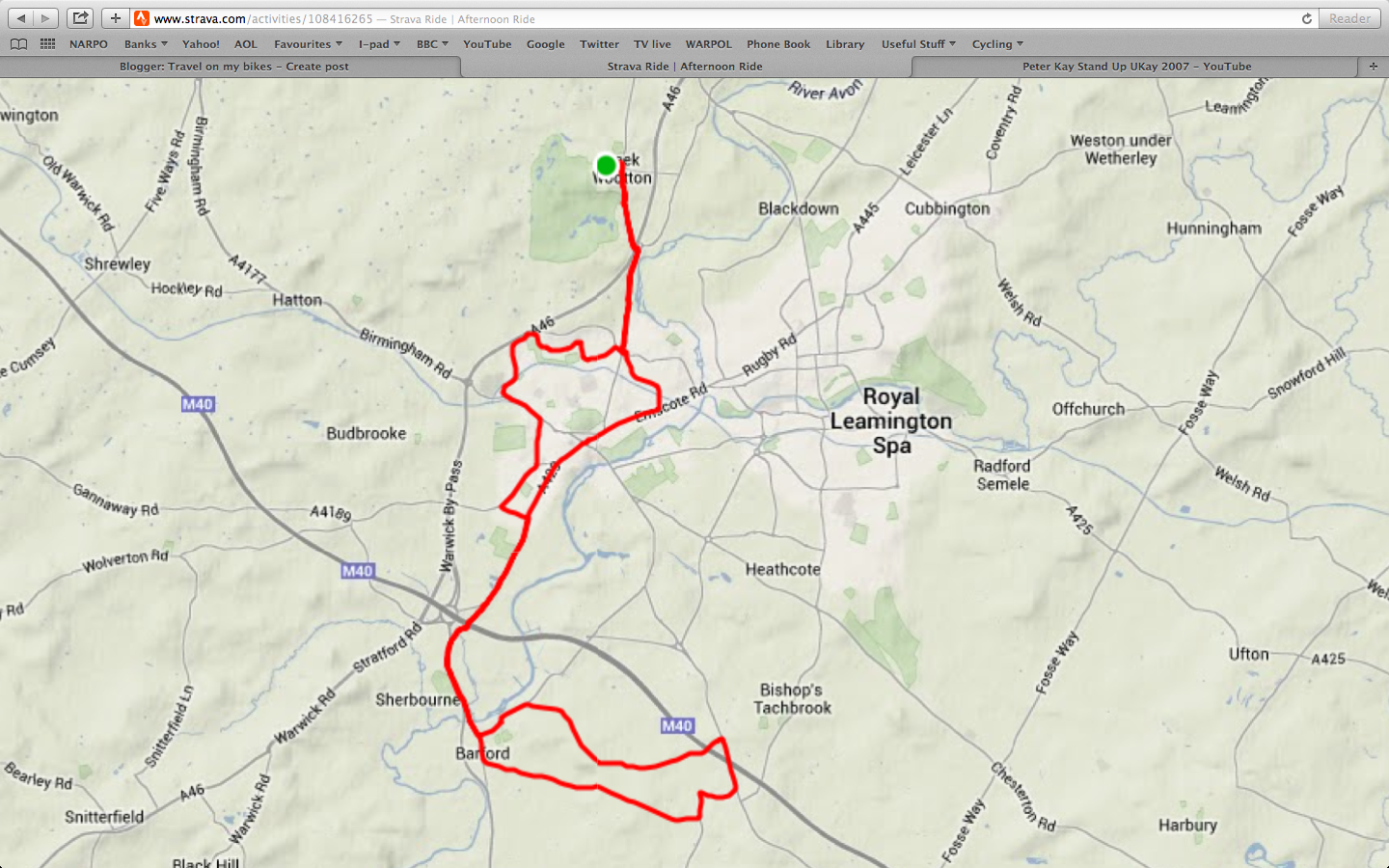The image size is (1389, 868).
Task: Go back with the Safari back arrow
Action: (20, 18)
